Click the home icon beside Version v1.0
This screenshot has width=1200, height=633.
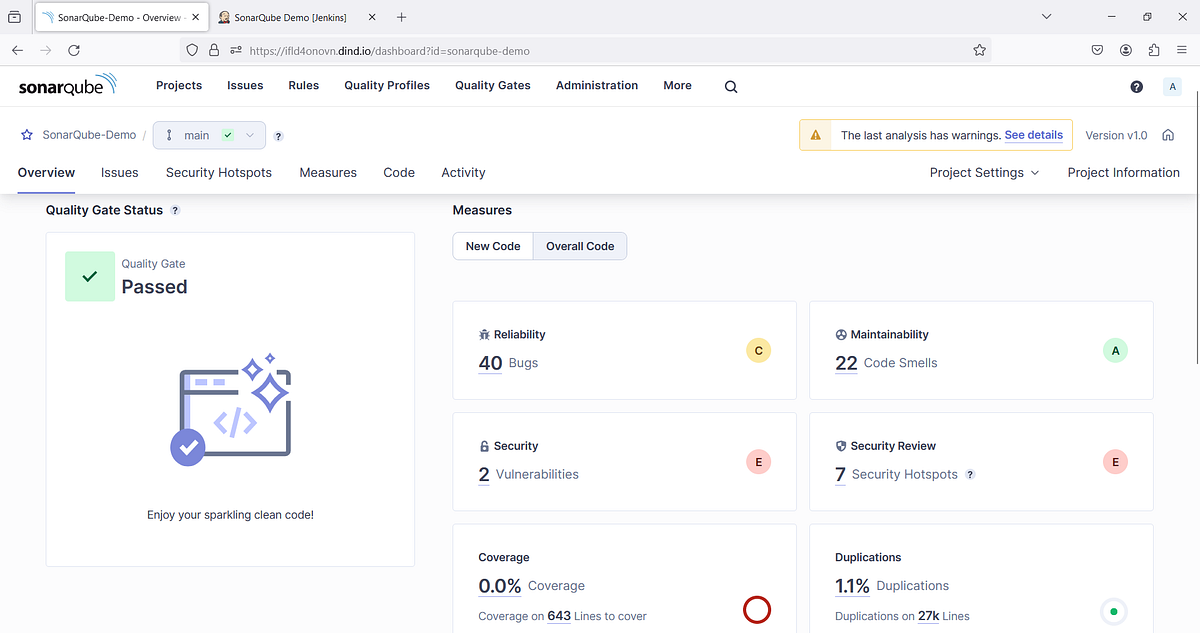1168,134
